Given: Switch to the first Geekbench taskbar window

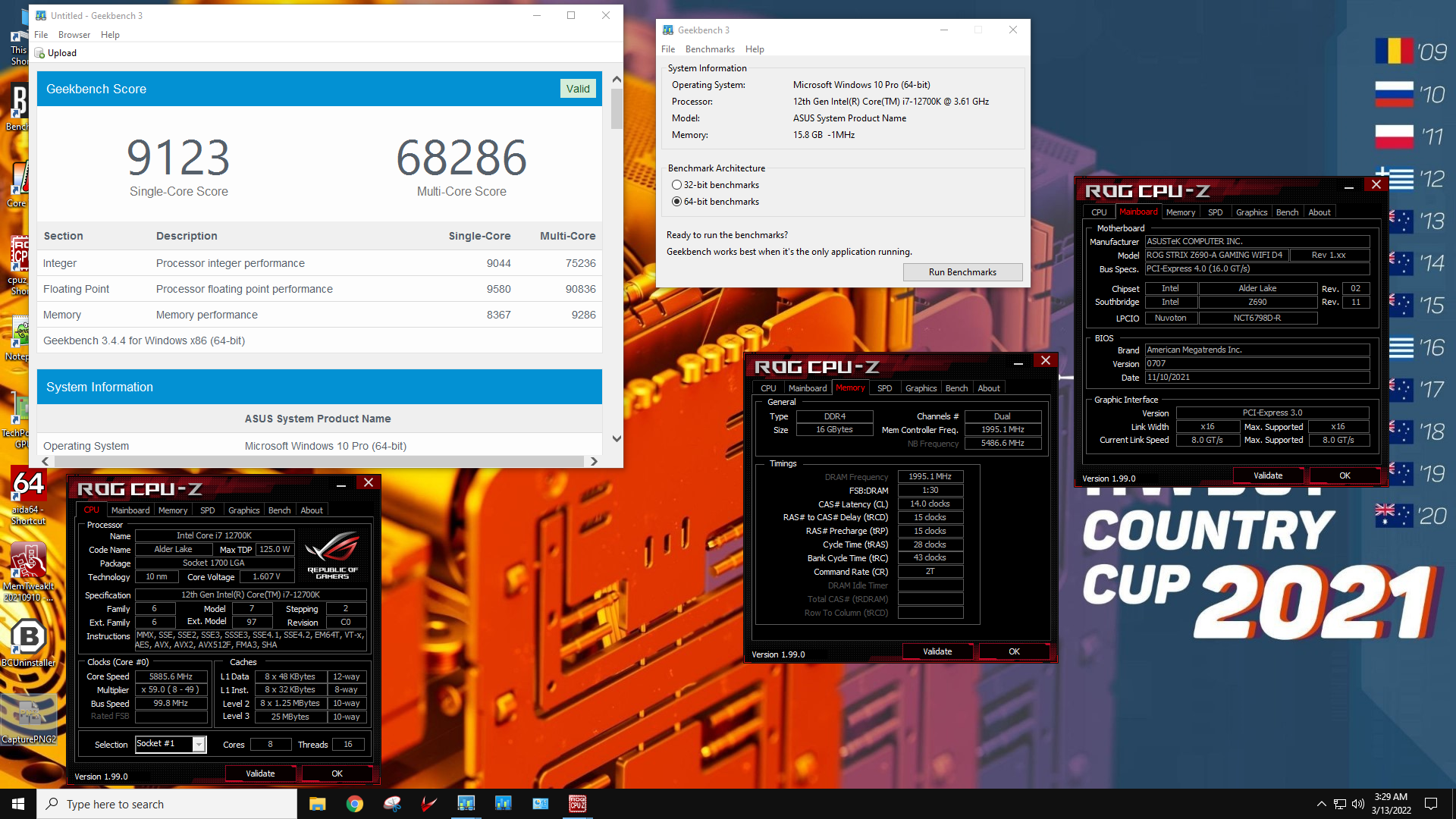Looking at the screenshot, I should click(466, 804).
